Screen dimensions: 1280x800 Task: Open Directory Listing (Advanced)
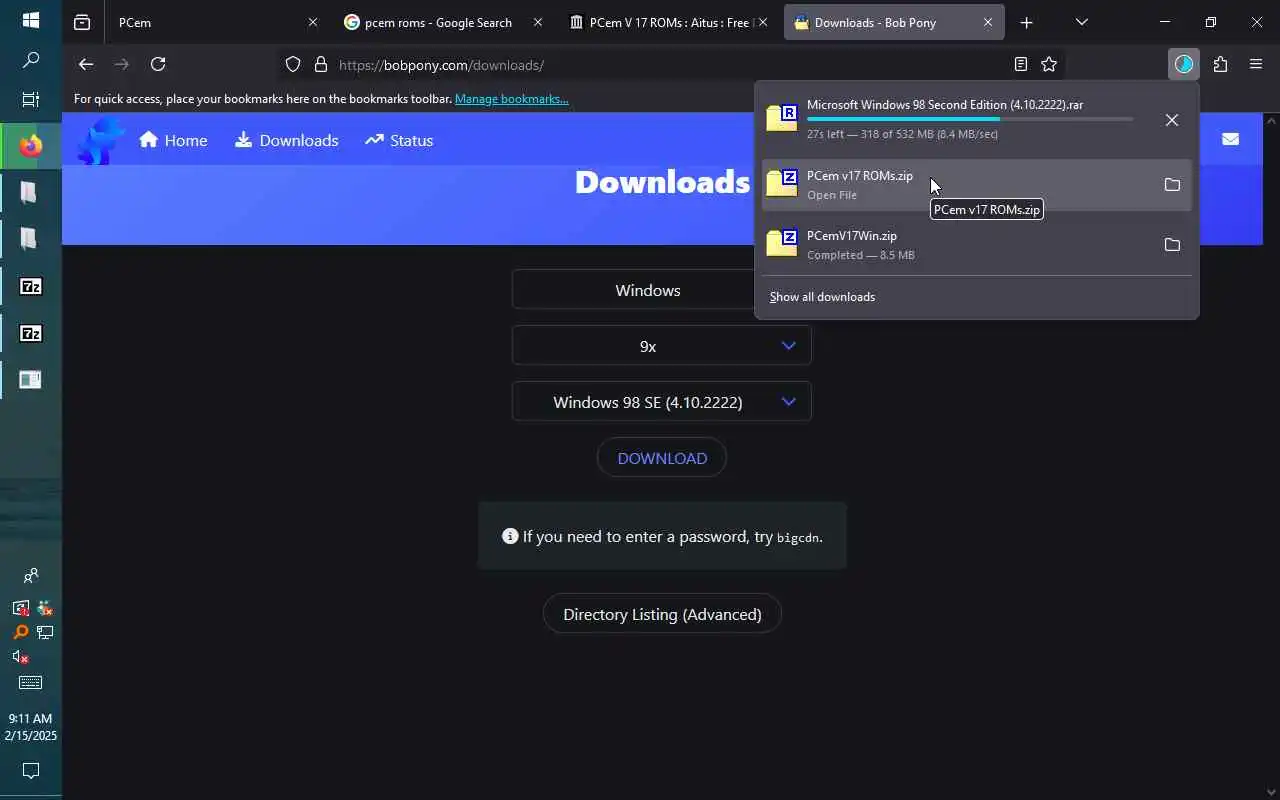point(662,614)
